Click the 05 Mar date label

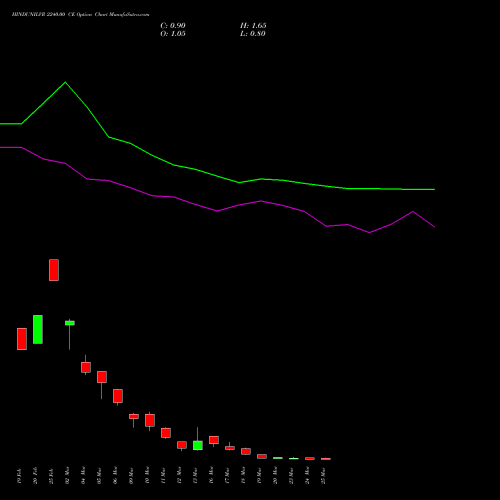point(99,476)
